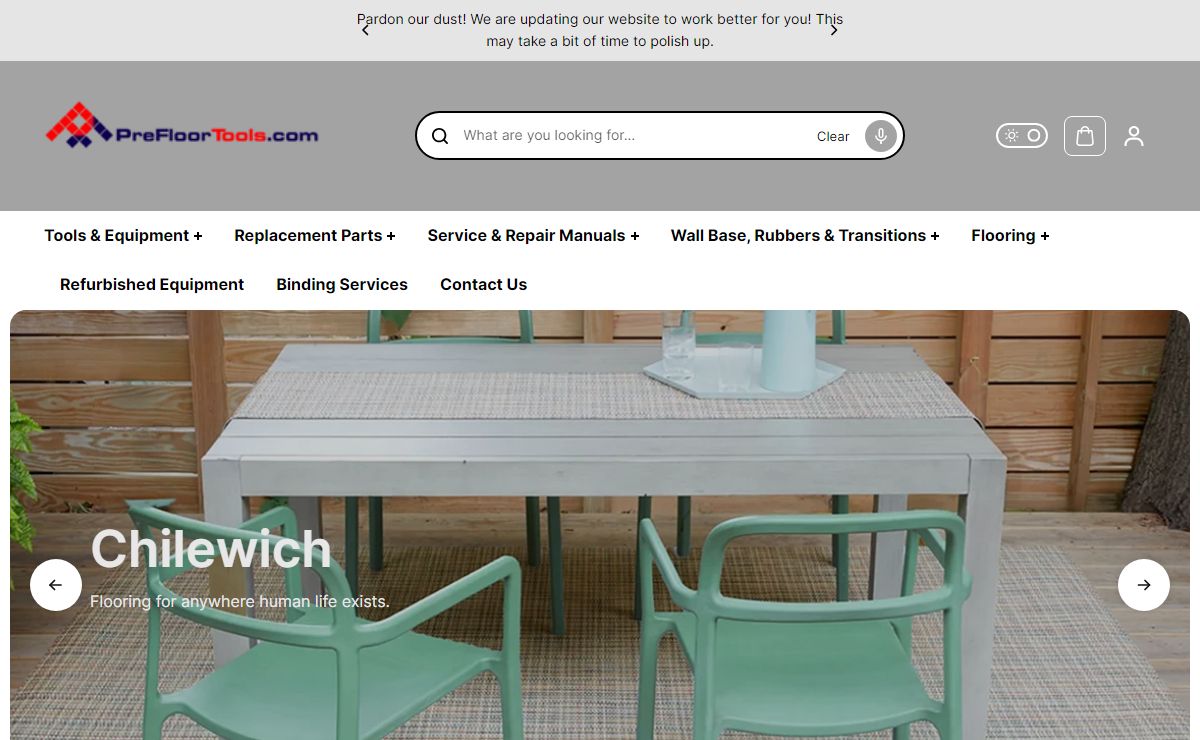Show next announcement with right chevron
Image resolution: width=1200 pixels, height=740 pixels.
click(834, 30)
